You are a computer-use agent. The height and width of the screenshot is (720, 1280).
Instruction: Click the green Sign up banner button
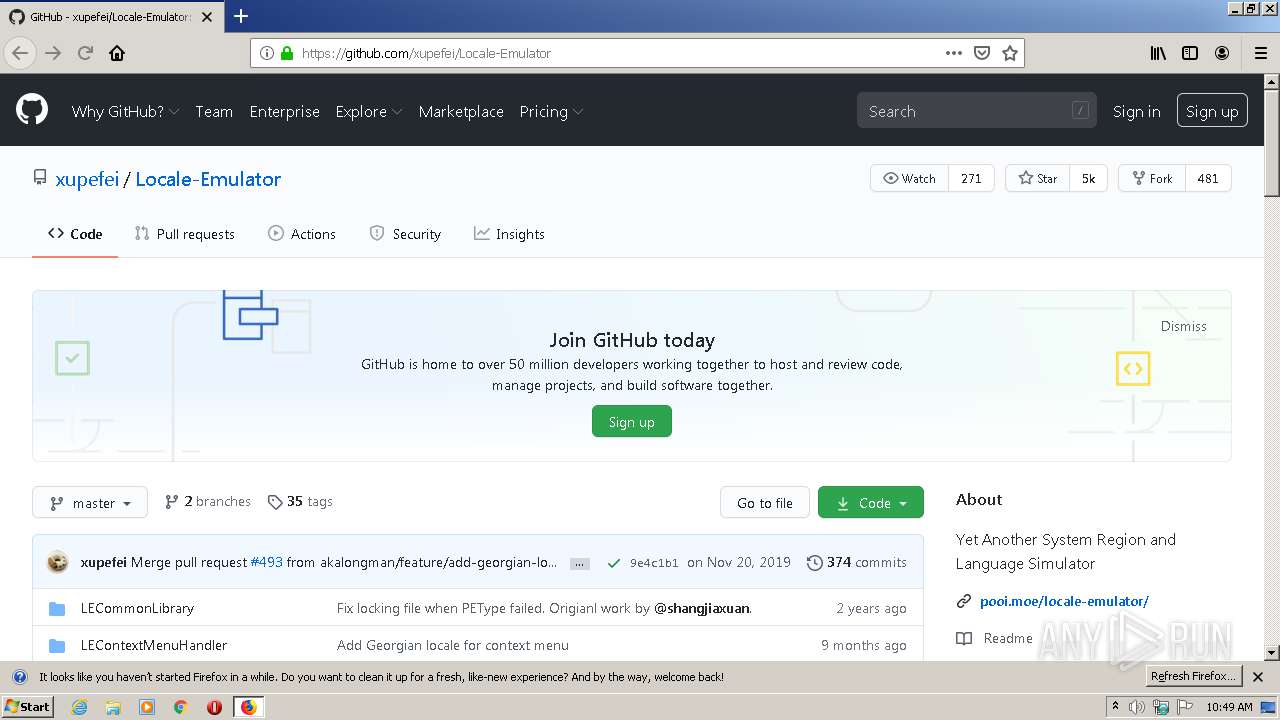click(632, 421)
